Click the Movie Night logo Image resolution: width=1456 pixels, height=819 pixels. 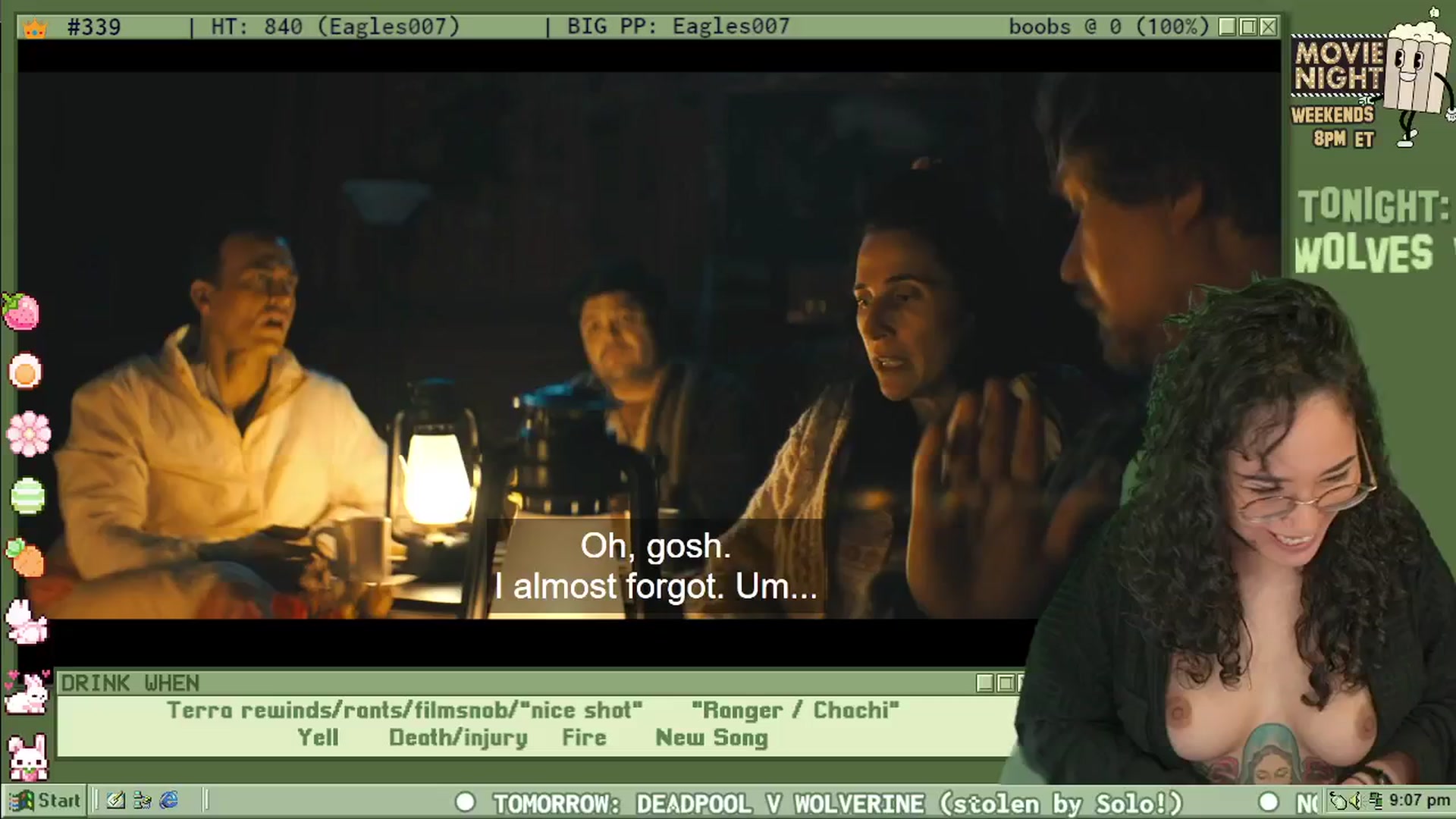(x=1338, y=65)
